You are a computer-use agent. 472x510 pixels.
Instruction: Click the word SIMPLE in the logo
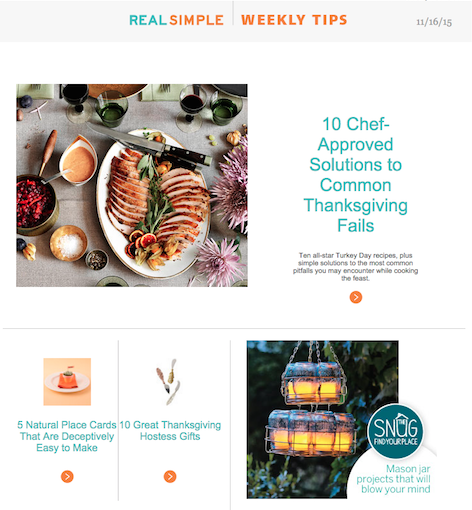196,20
